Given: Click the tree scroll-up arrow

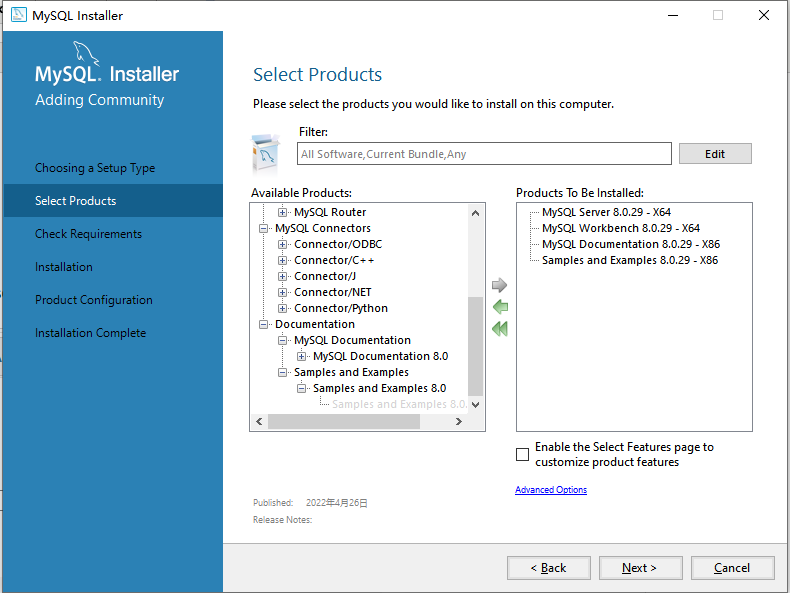Looking at the screenshot, I should (x=475, y=213).
